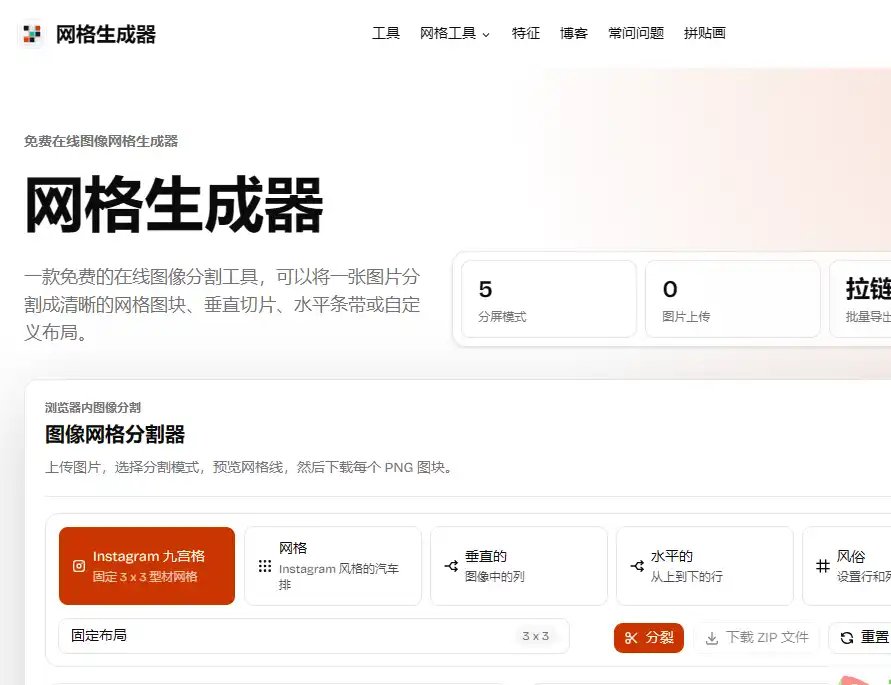Click the text 固定 3 x 3 型材网格
The height and width of the screenshot is (685, 891).
(x=145, y=576)
